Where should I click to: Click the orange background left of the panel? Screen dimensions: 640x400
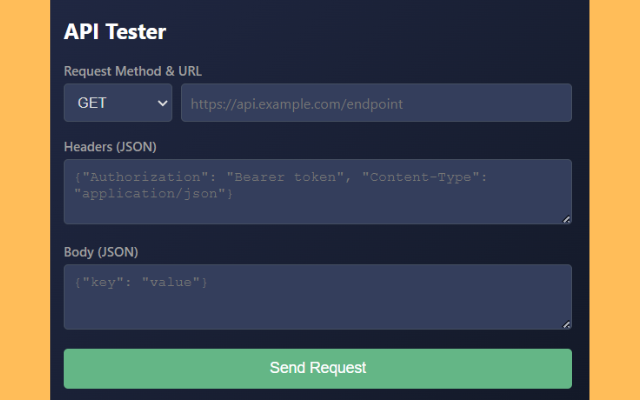24,200
